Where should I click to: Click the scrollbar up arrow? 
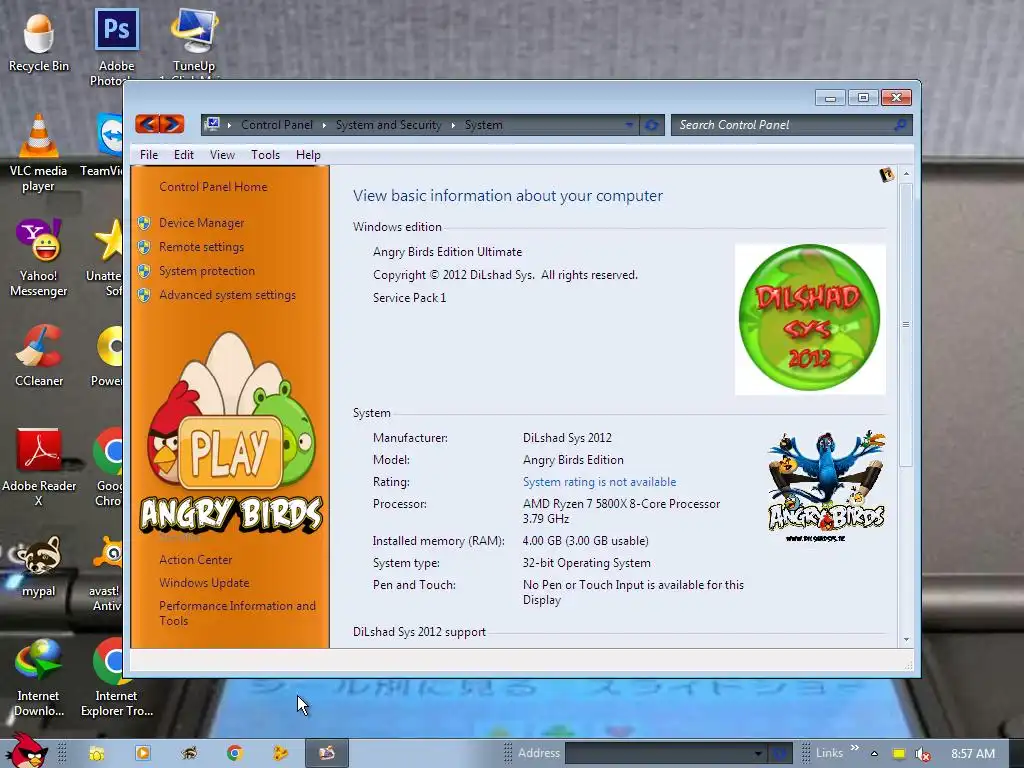[906, 174]
